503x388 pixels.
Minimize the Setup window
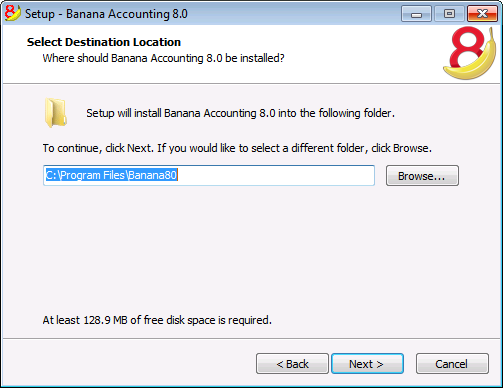[x=416, y=14]
